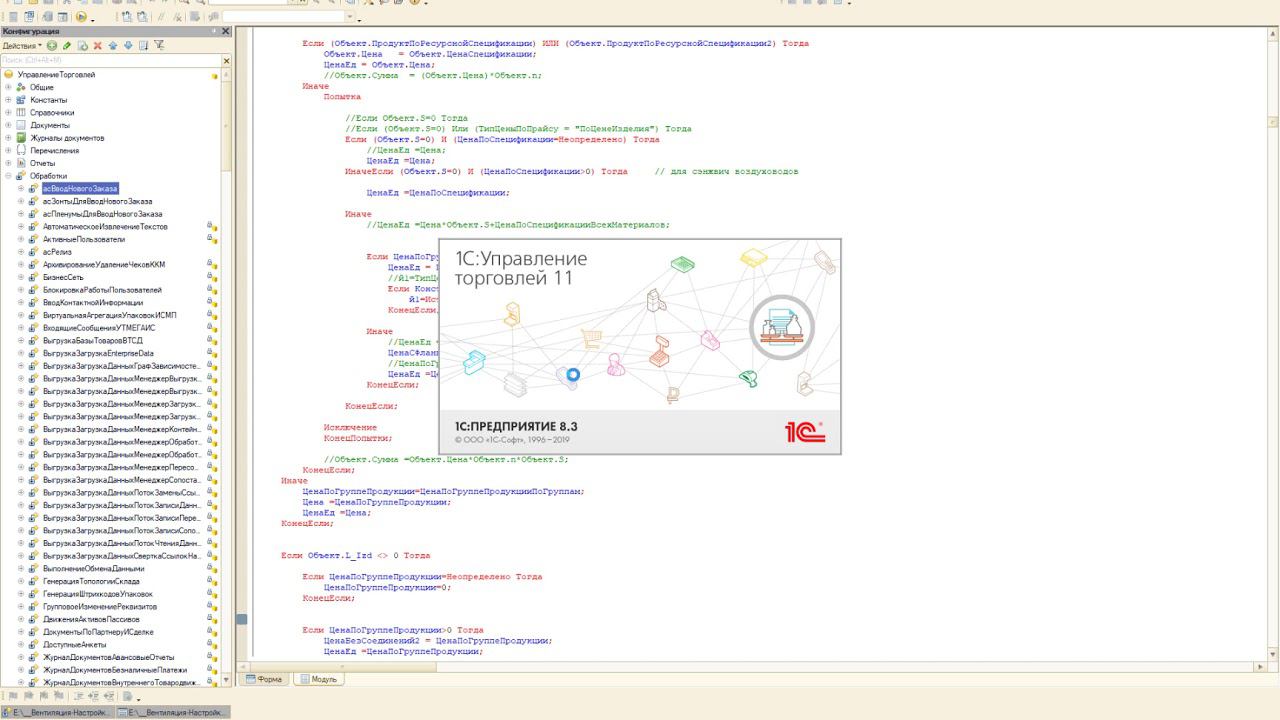
Task: Click the blue Move Down arrow icon
Action: coord(128,46)
